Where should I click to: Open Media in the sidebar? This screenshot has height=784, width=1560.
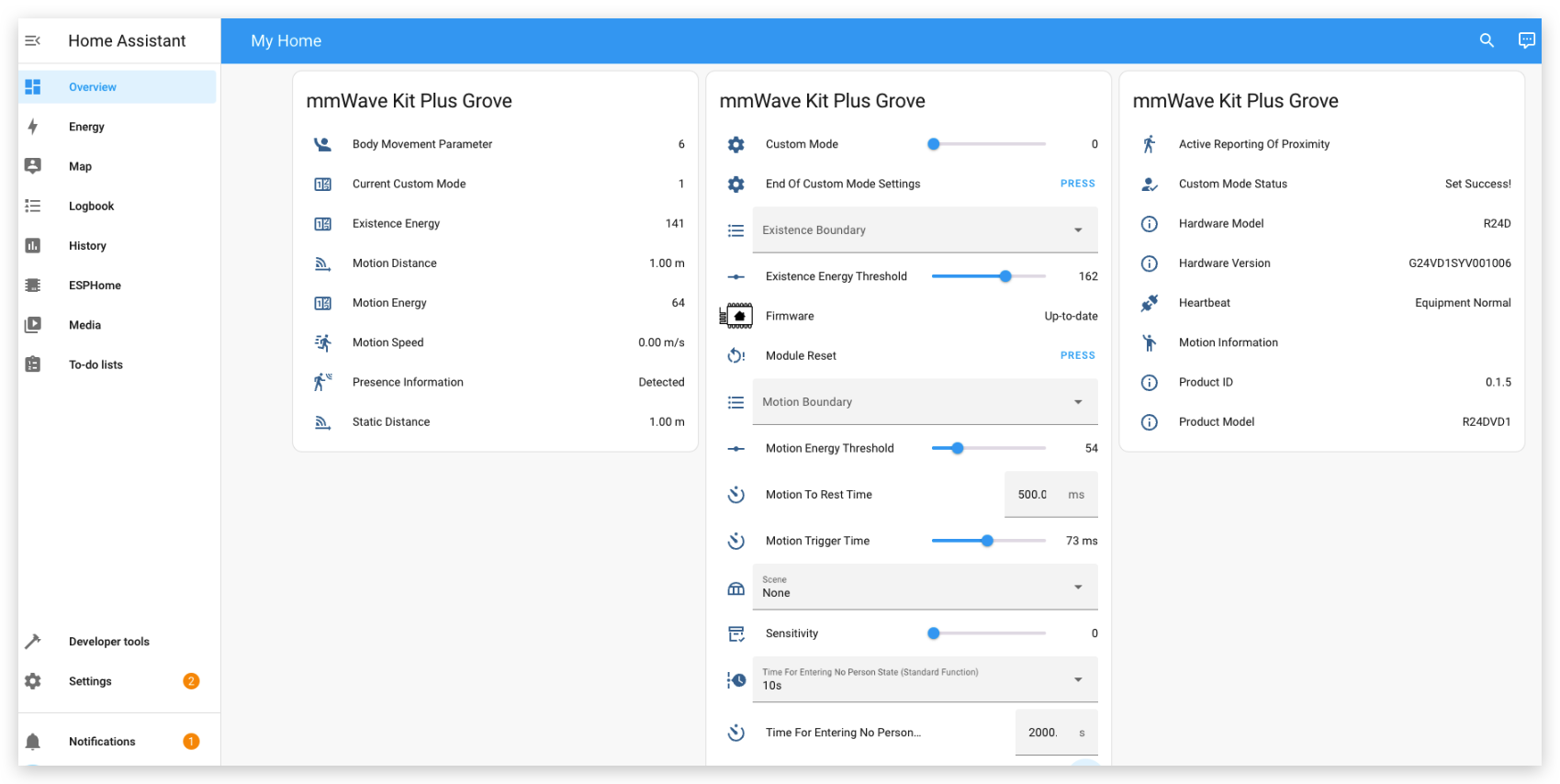pos(118,324)
